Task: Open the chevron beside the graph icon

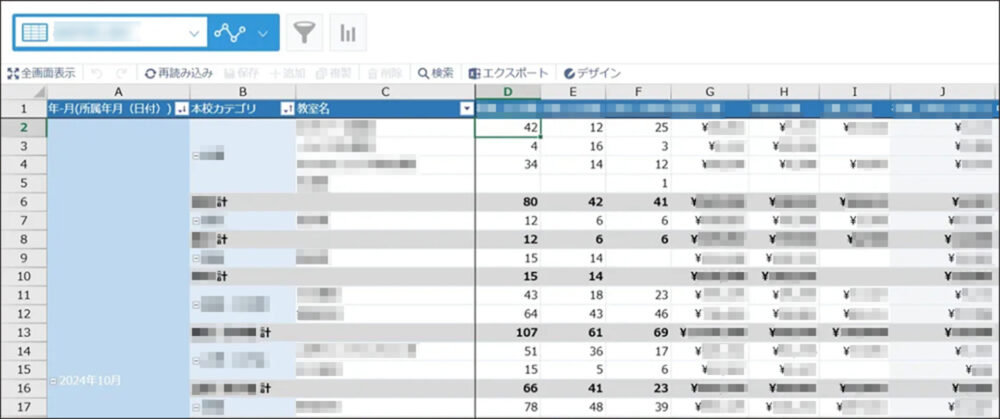Action: point(263,33)
